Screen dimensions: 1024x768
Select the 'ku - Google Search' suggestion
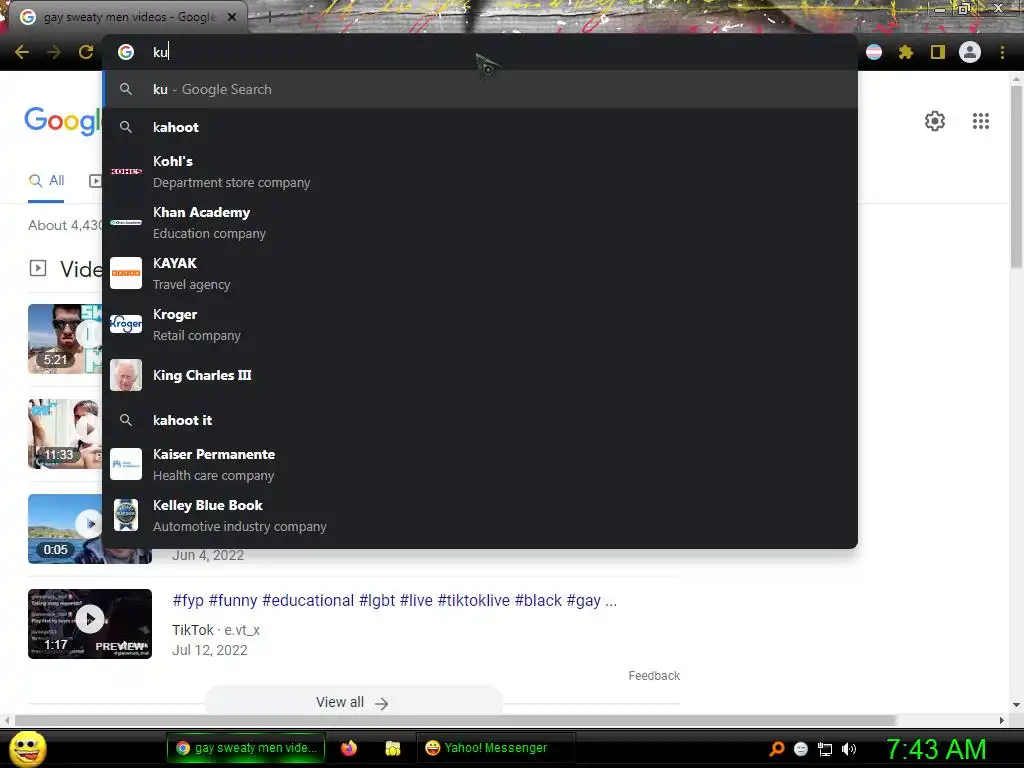[480, 89]
